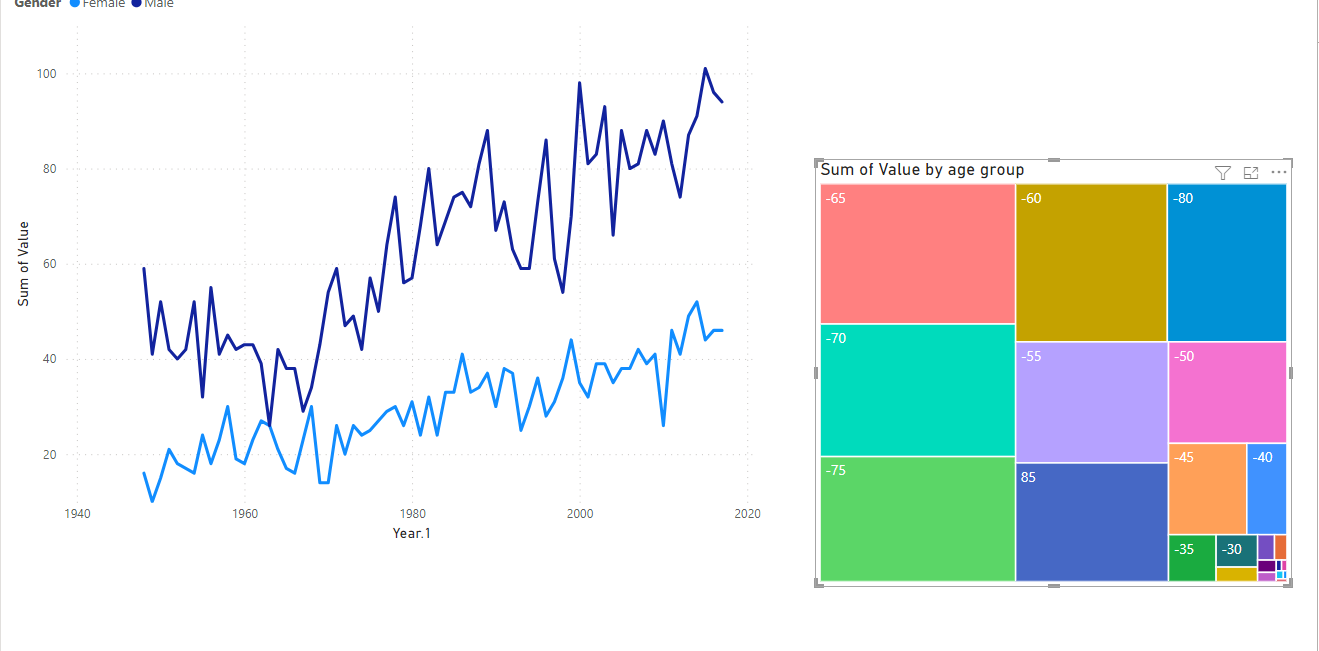Select the -35 green tile

1191,558
